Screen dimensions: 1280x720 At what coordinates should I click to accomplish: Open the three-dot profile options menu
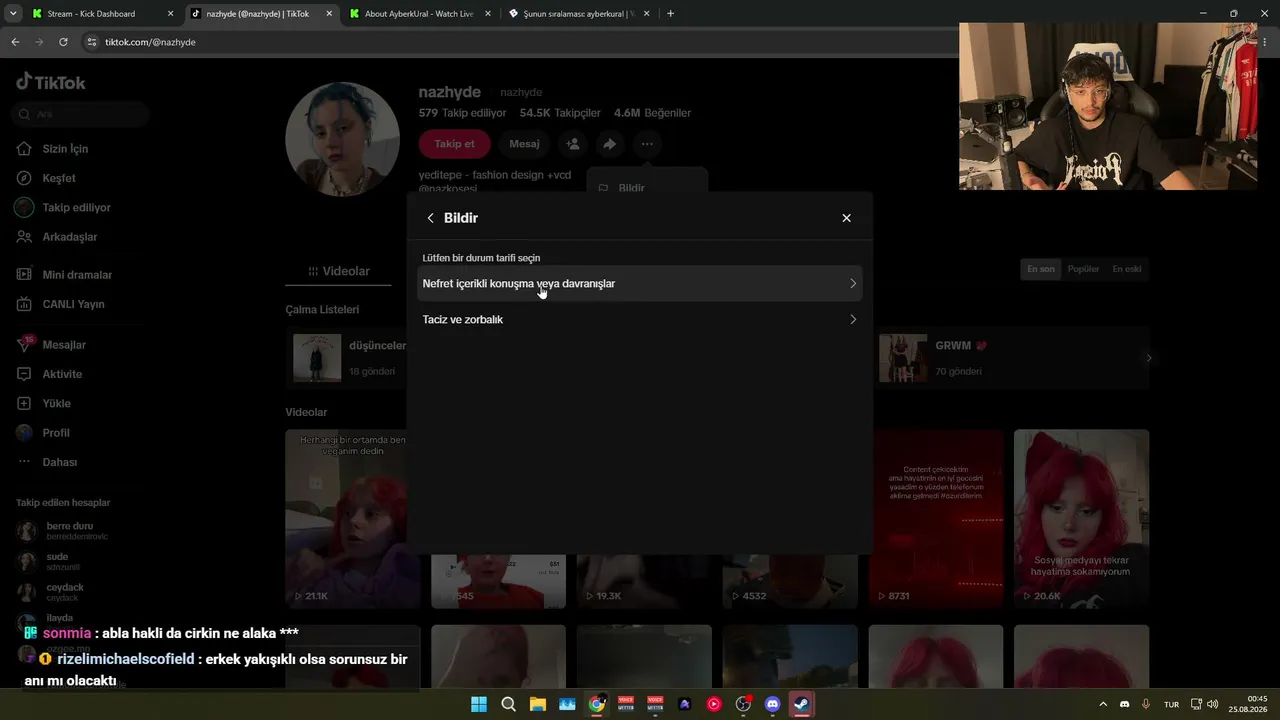[x=647, y=144]
